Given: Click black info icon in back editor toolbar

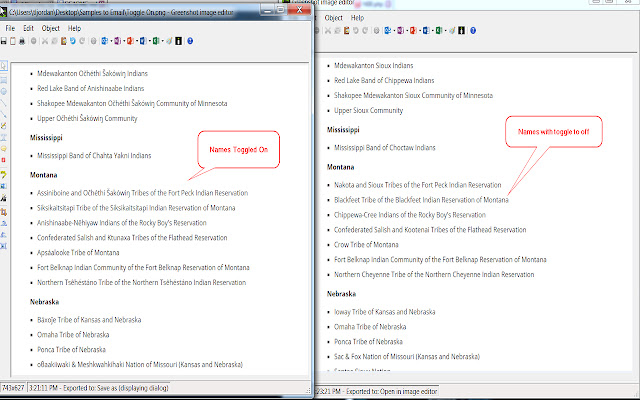Looking at the screenshot, I should (461, 31).
